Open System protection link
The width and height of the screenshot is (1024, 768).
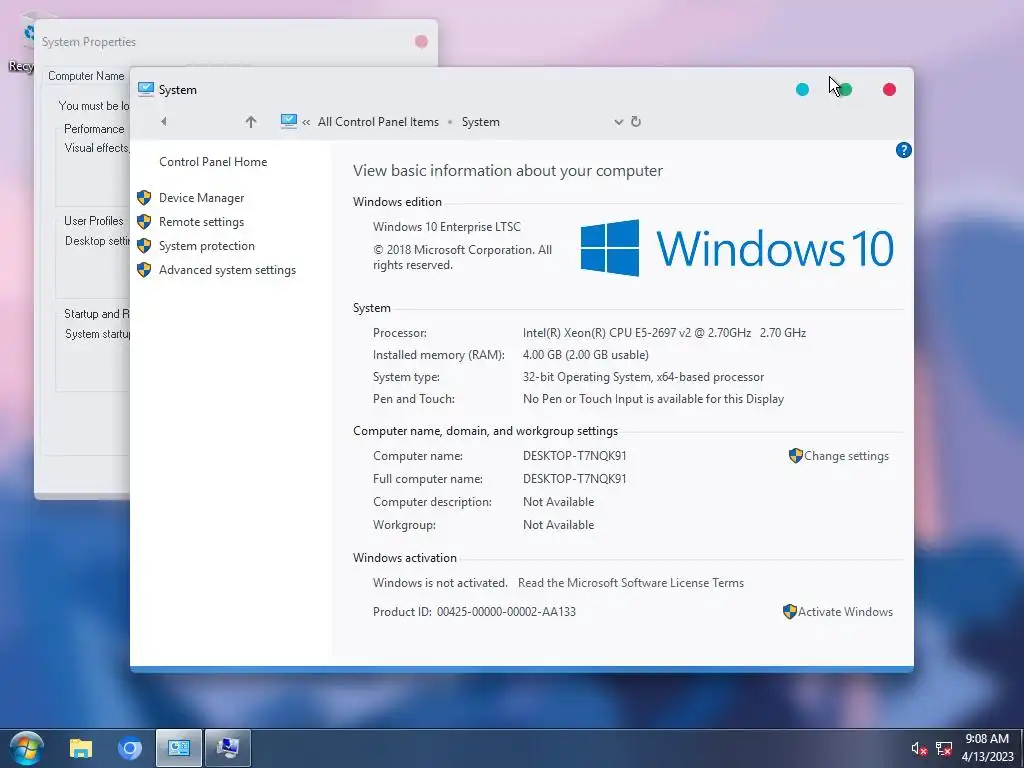point(206,246)
